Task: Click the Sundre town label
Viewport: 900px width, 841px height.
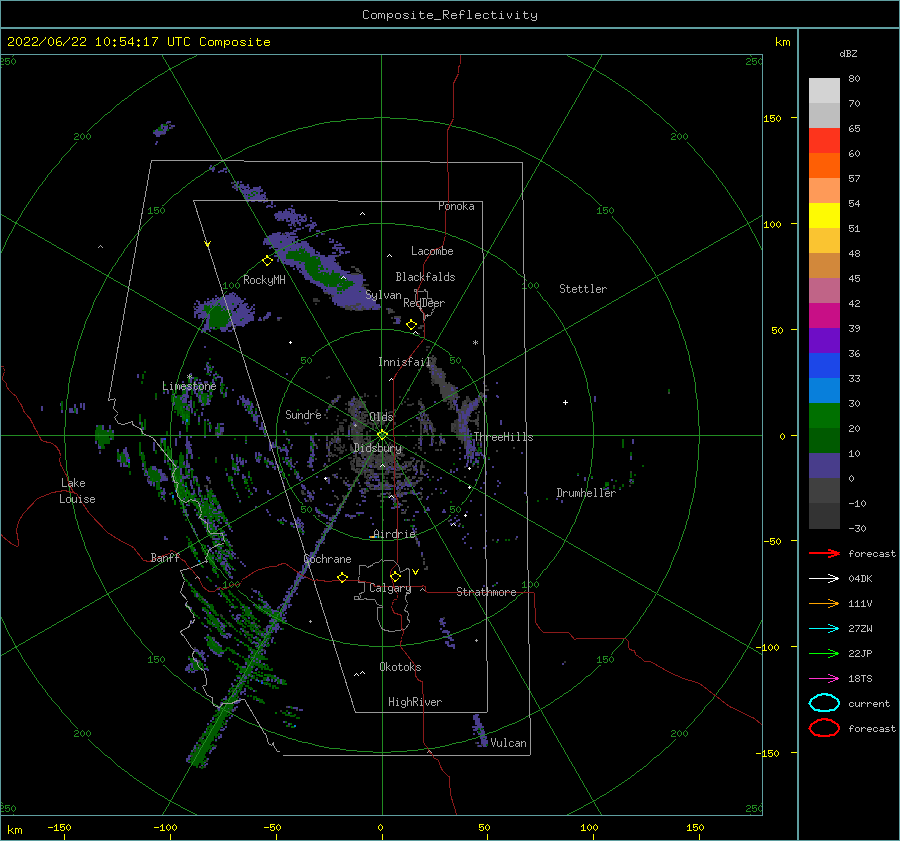Action: (x=303, y=414)
